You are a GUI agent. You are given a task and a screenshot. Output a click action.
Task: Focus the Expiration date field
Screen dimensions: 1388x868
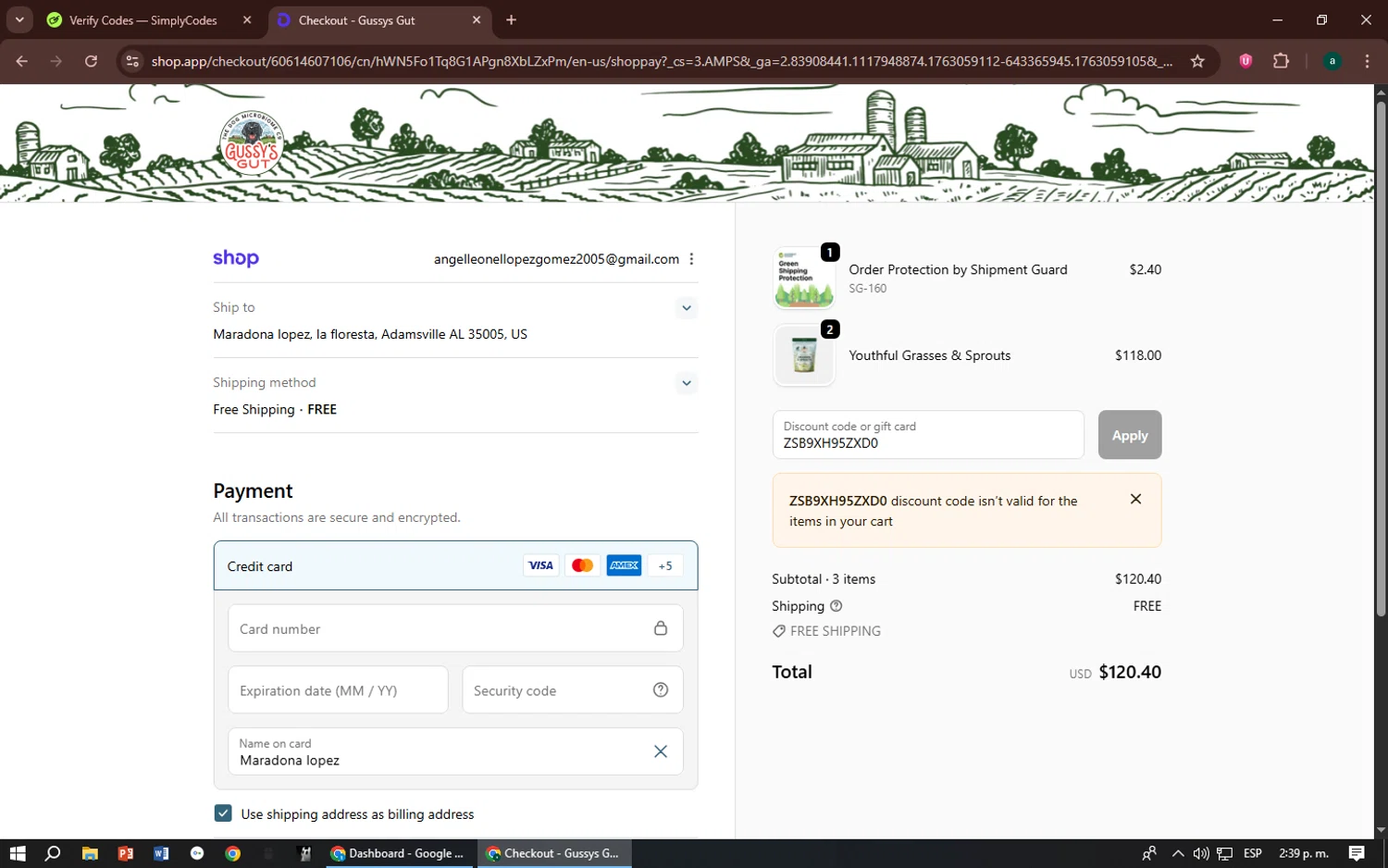(x=338, y=690)
